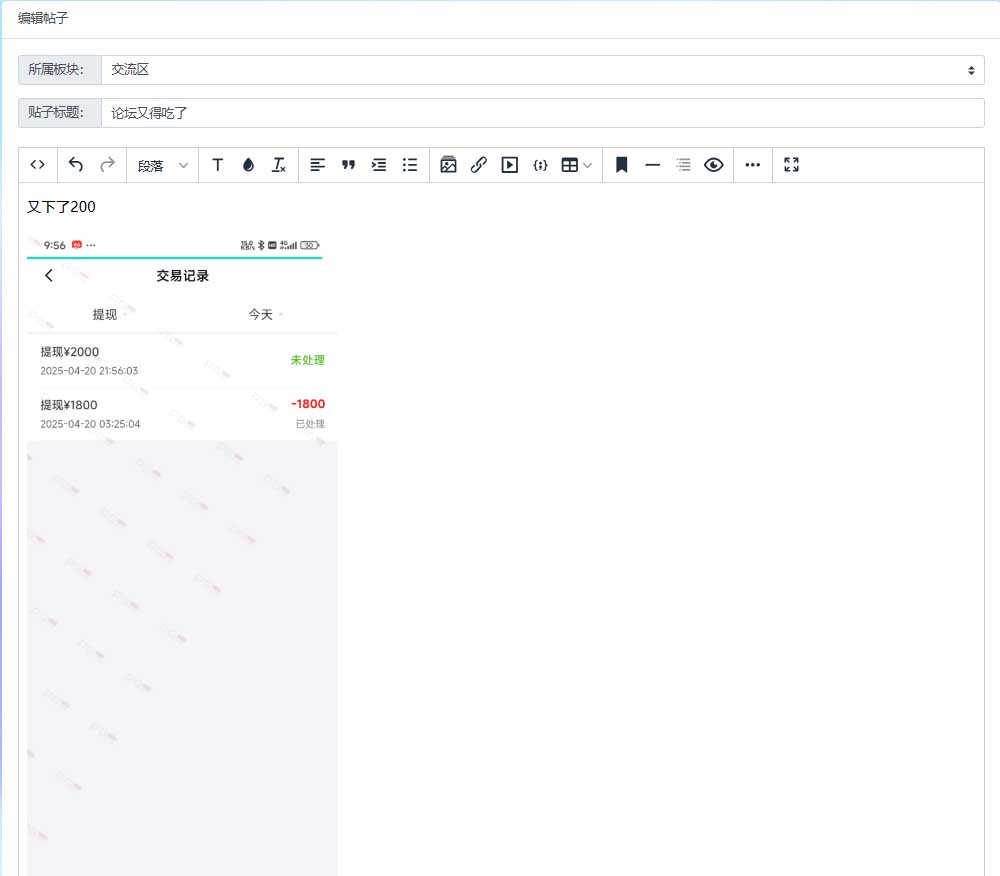Insert a code block
This screenshot has width=1000, height=876.
click(x=540, y=165)
